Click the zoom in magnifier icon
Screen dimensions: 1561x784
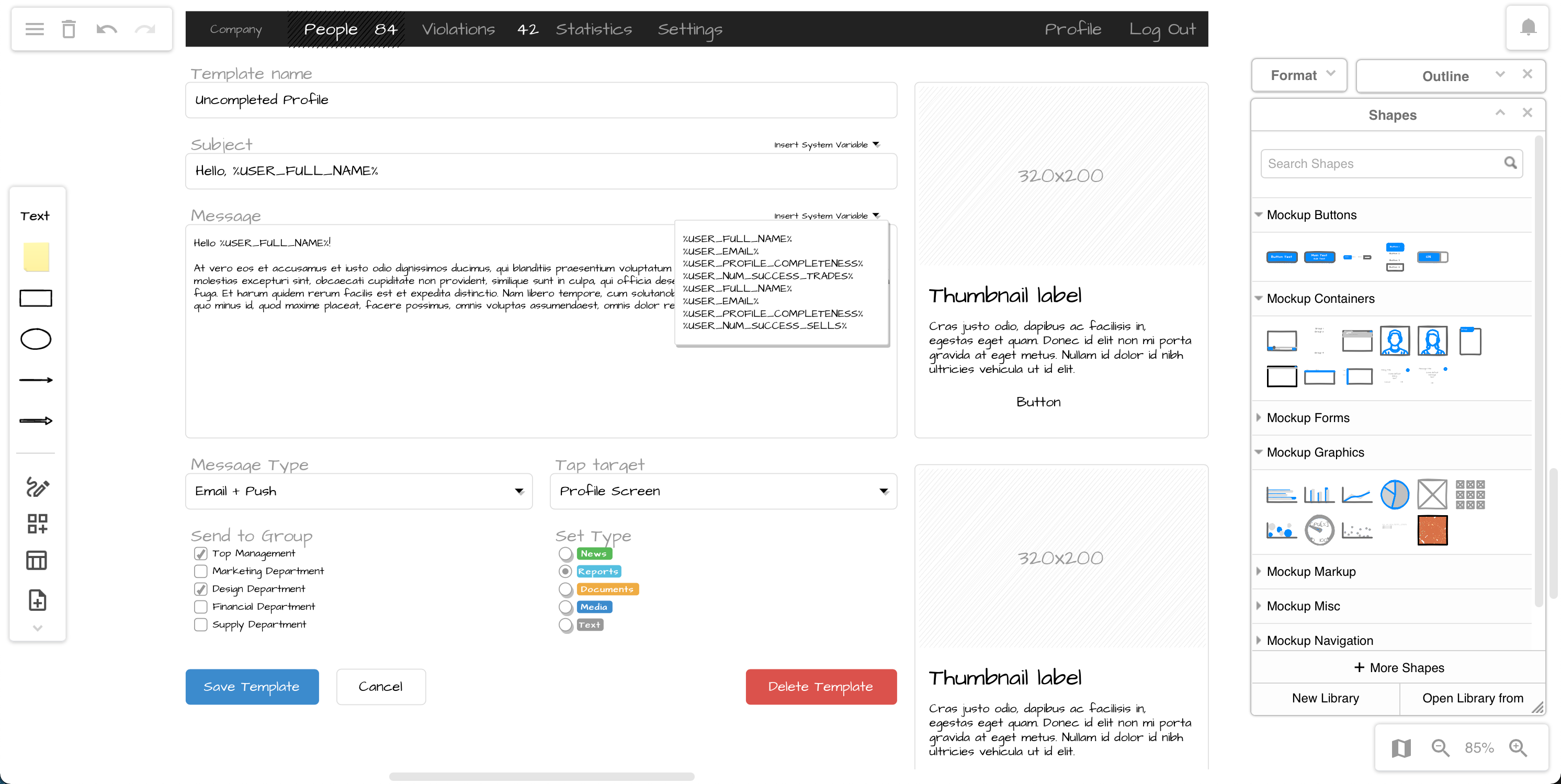pyautogui.click(x=1519, y=747)
